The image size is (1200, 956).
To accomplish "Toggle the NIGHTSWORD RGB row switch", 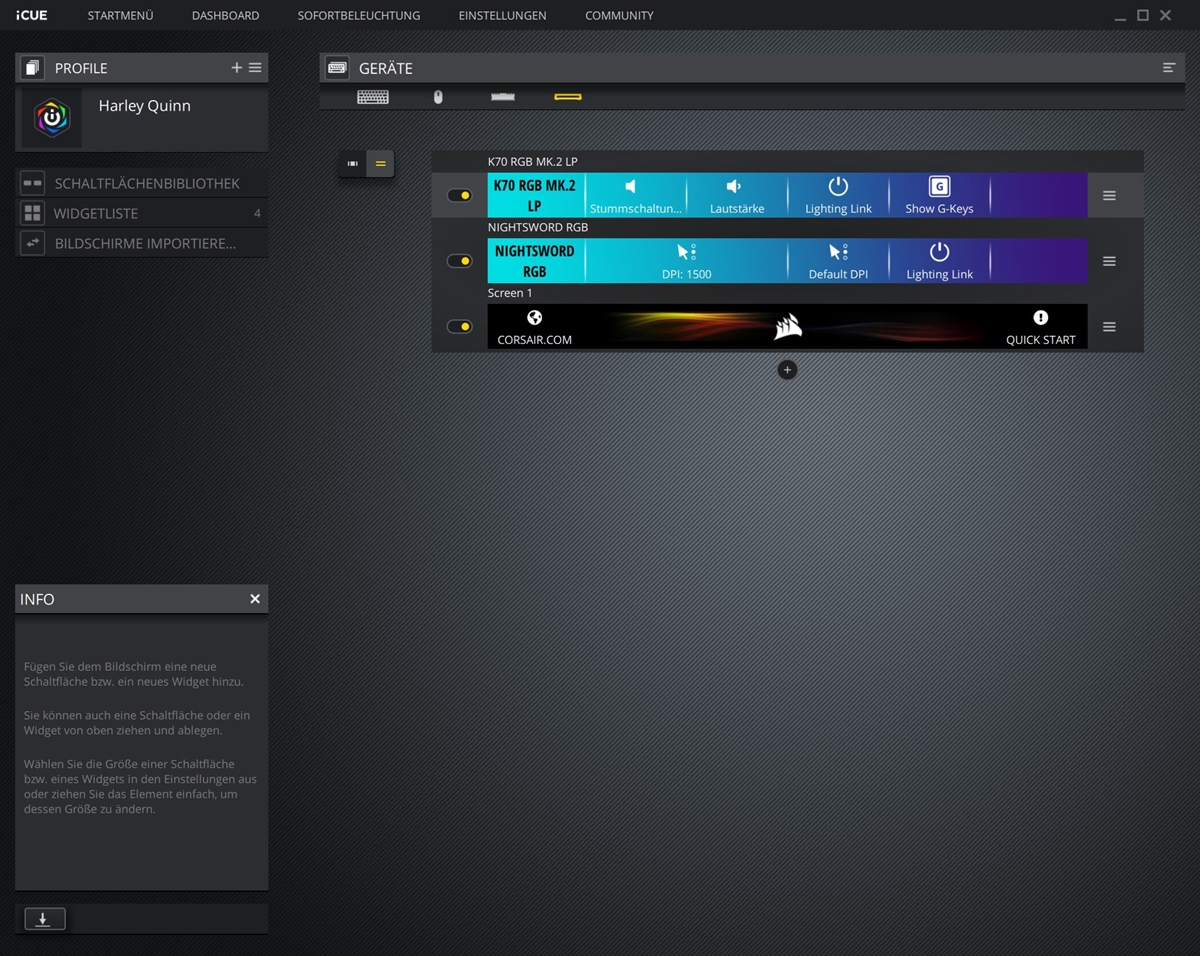I will (459, 261).
